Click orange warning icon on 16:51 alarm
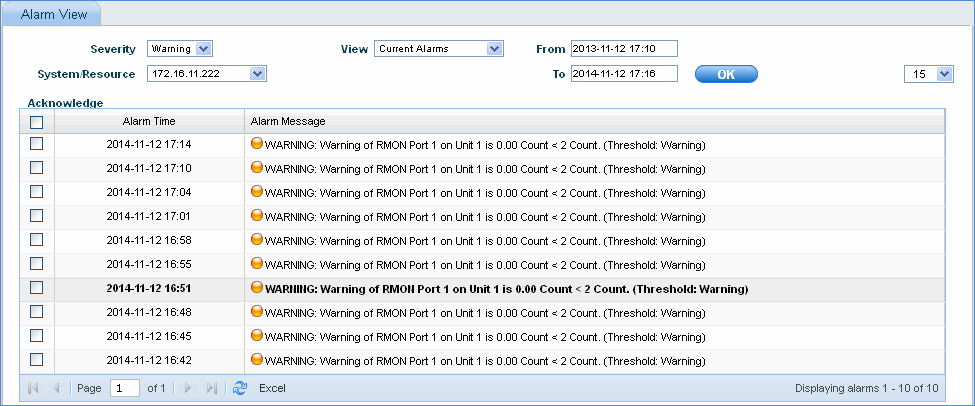 point(257,288)
